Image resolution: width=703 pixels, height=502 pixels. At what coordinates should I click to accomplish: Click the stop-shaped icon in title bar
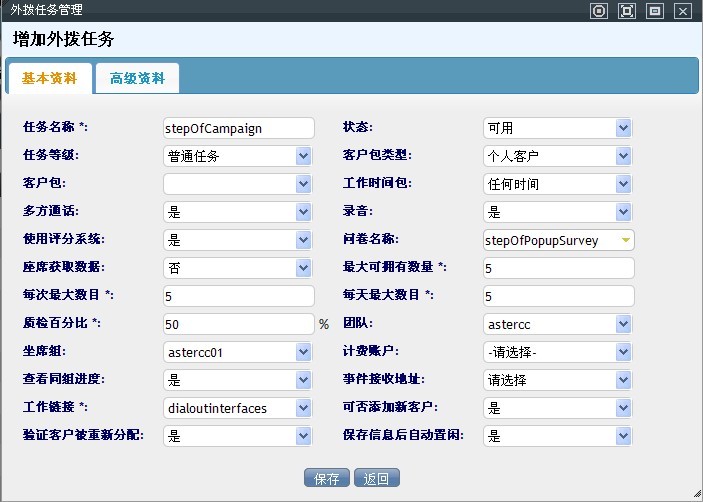click(599, 11)
